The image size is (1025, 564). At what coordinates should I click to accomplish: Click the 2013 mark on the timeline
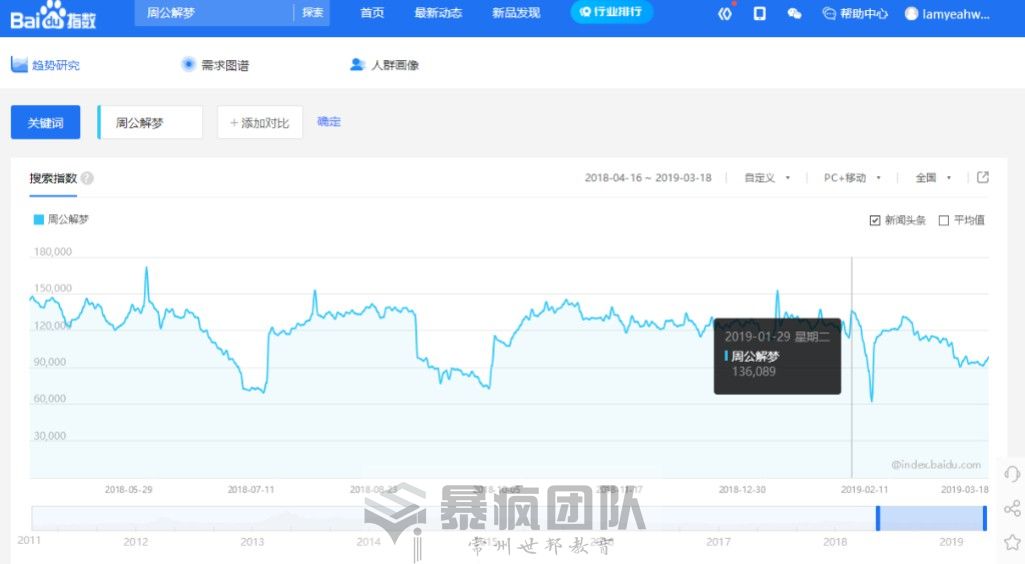click(252, 541)
